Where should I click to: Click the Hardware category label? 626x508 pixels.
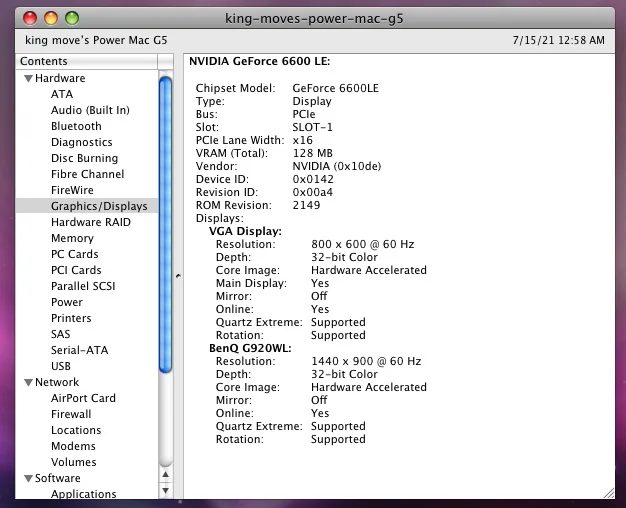(x=60, y=78)
